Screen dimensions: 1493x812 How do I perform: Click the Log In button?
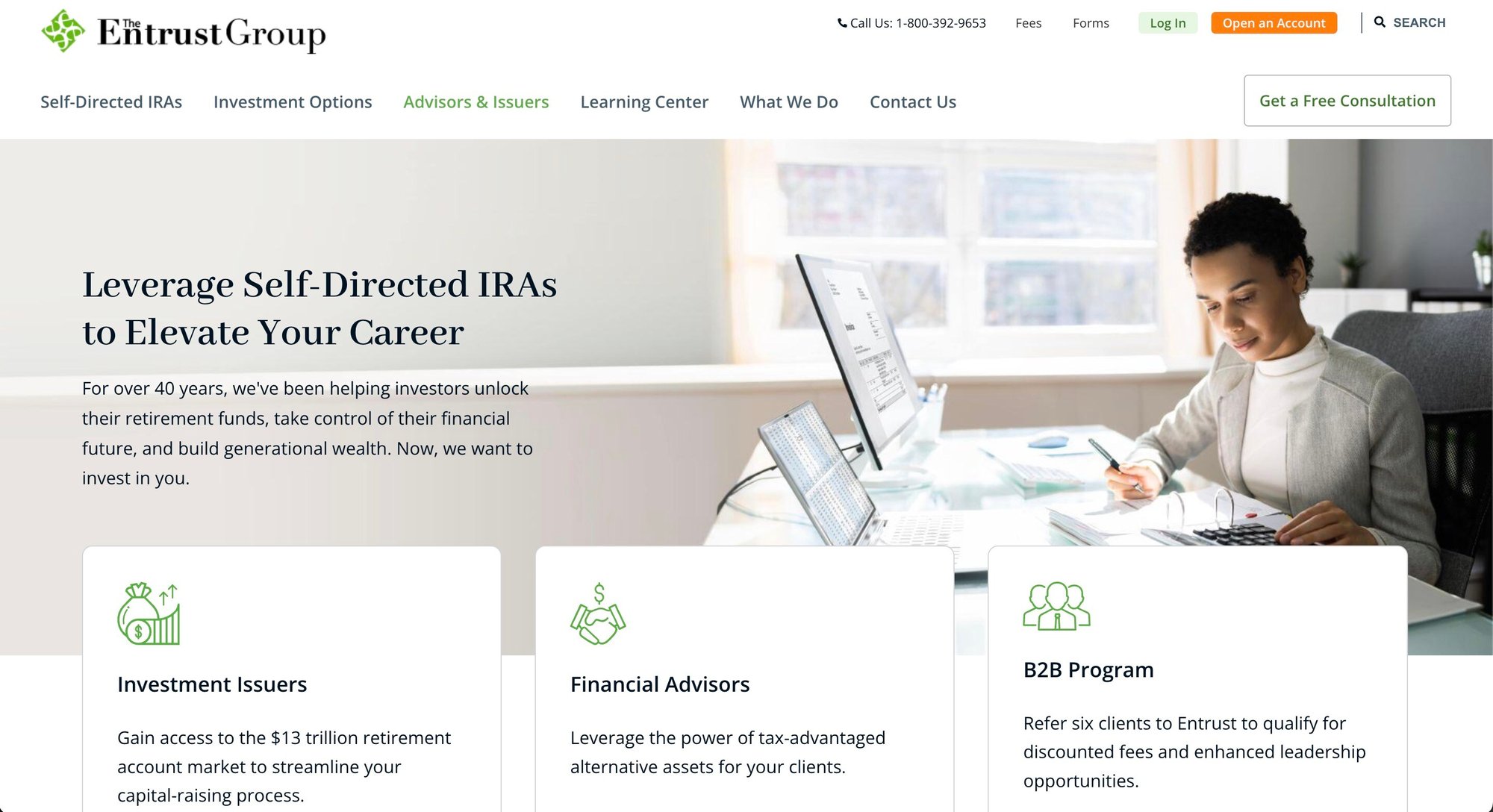click(1168, 22)
